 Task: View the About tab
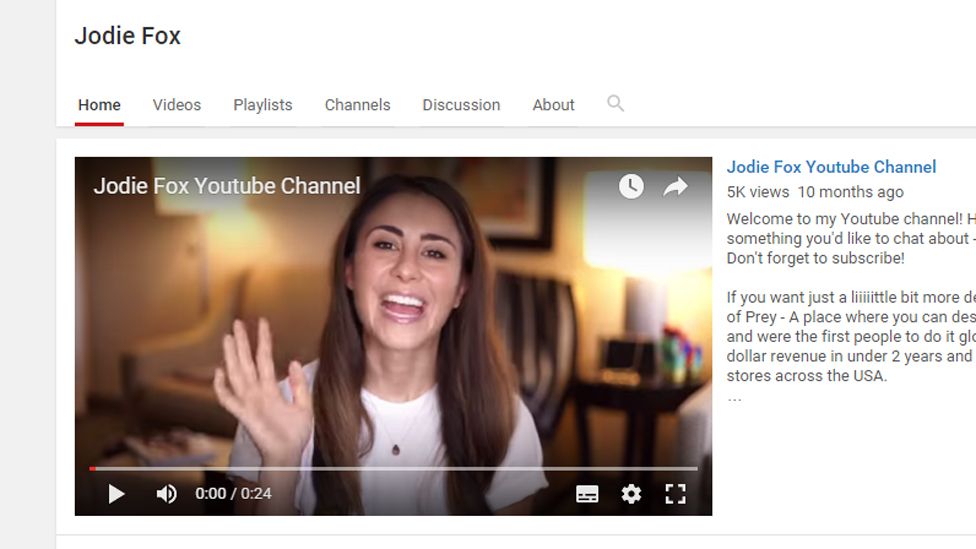click(x=553, y=105)
